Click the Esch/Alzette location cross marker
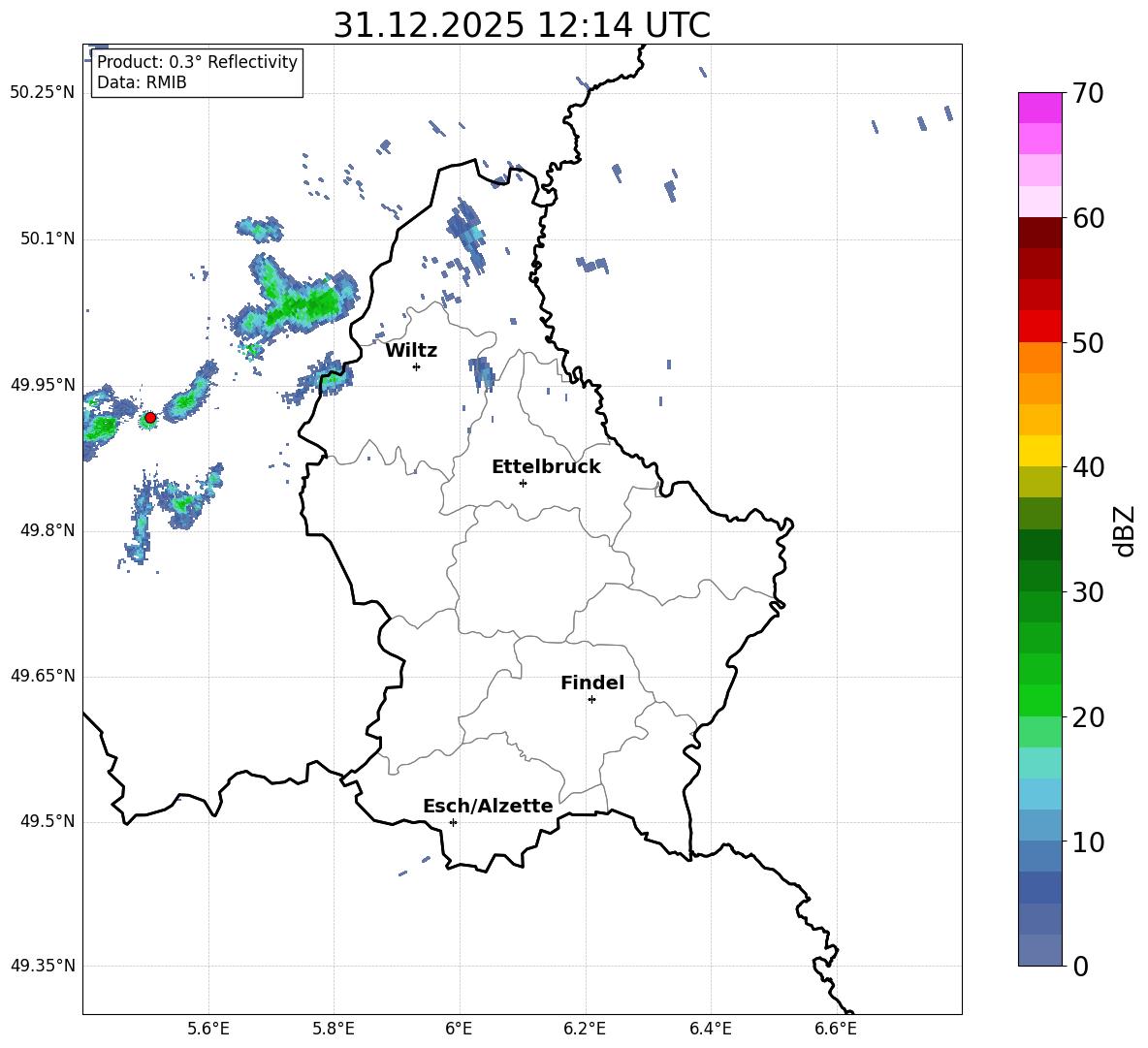Viewport: 1148px width, 1048px height. tap(453, 822)
